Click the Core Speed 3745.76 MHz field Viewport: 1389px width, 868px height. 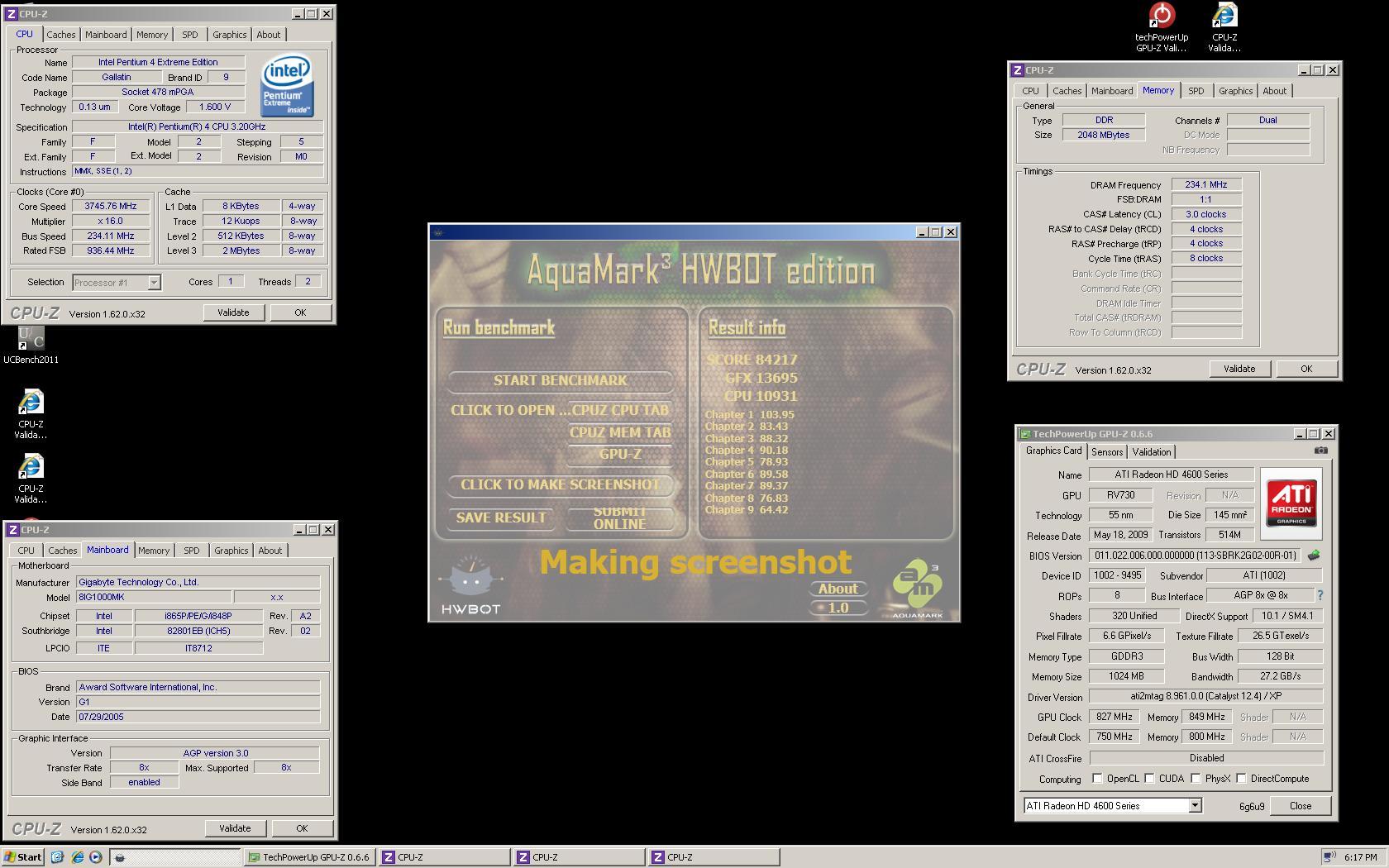point(111,207)
